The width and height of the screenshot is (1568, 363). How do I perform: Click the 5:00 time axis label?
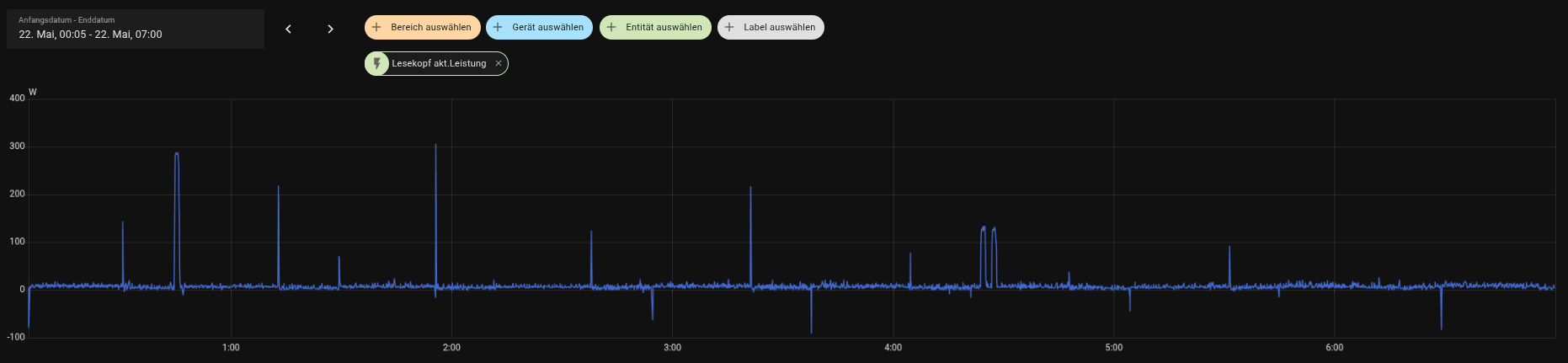(x=1113, y=347)
